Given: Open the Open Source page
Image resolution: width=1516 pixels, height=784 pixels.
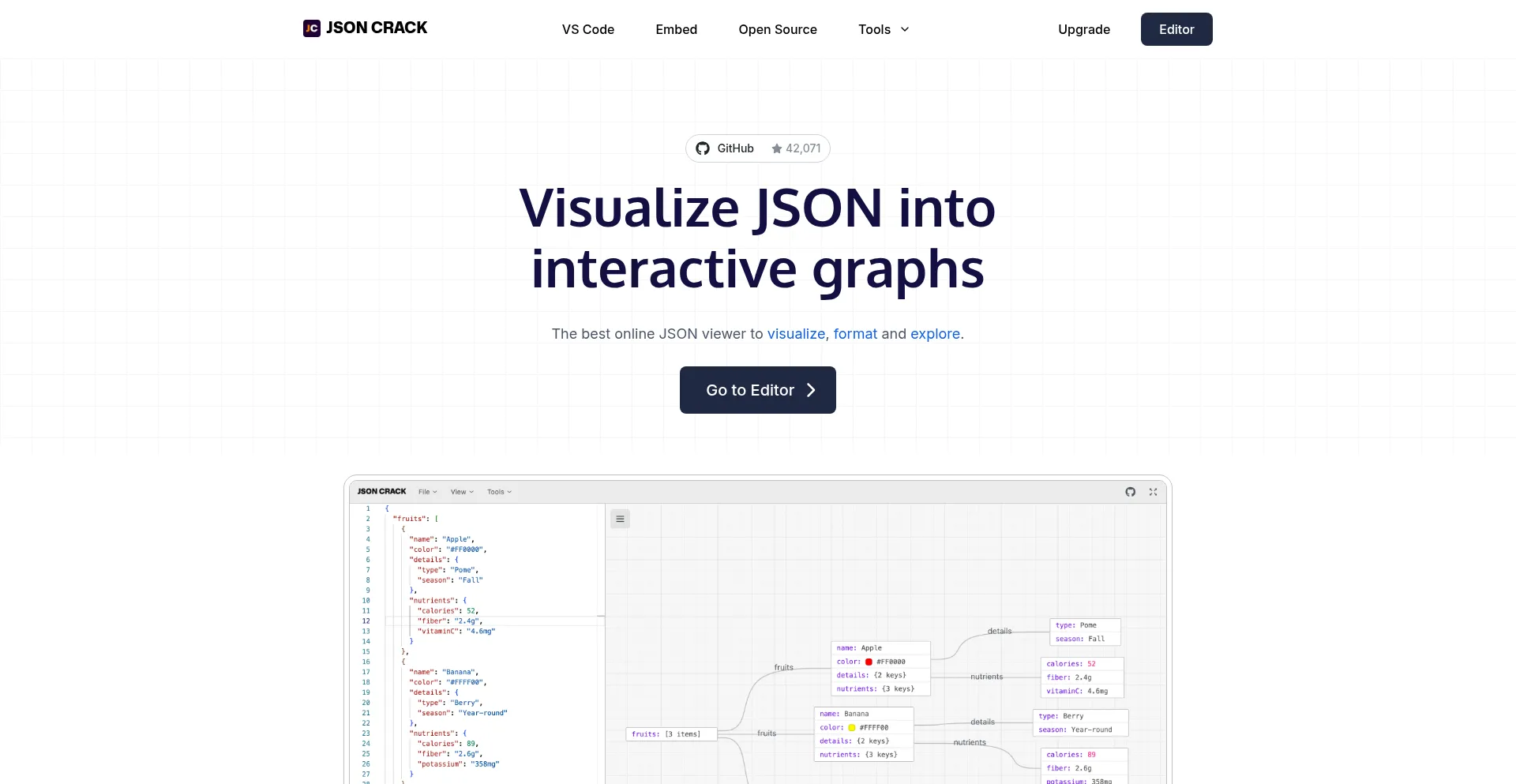Looking at the screenshot, I should pos(777,29).
